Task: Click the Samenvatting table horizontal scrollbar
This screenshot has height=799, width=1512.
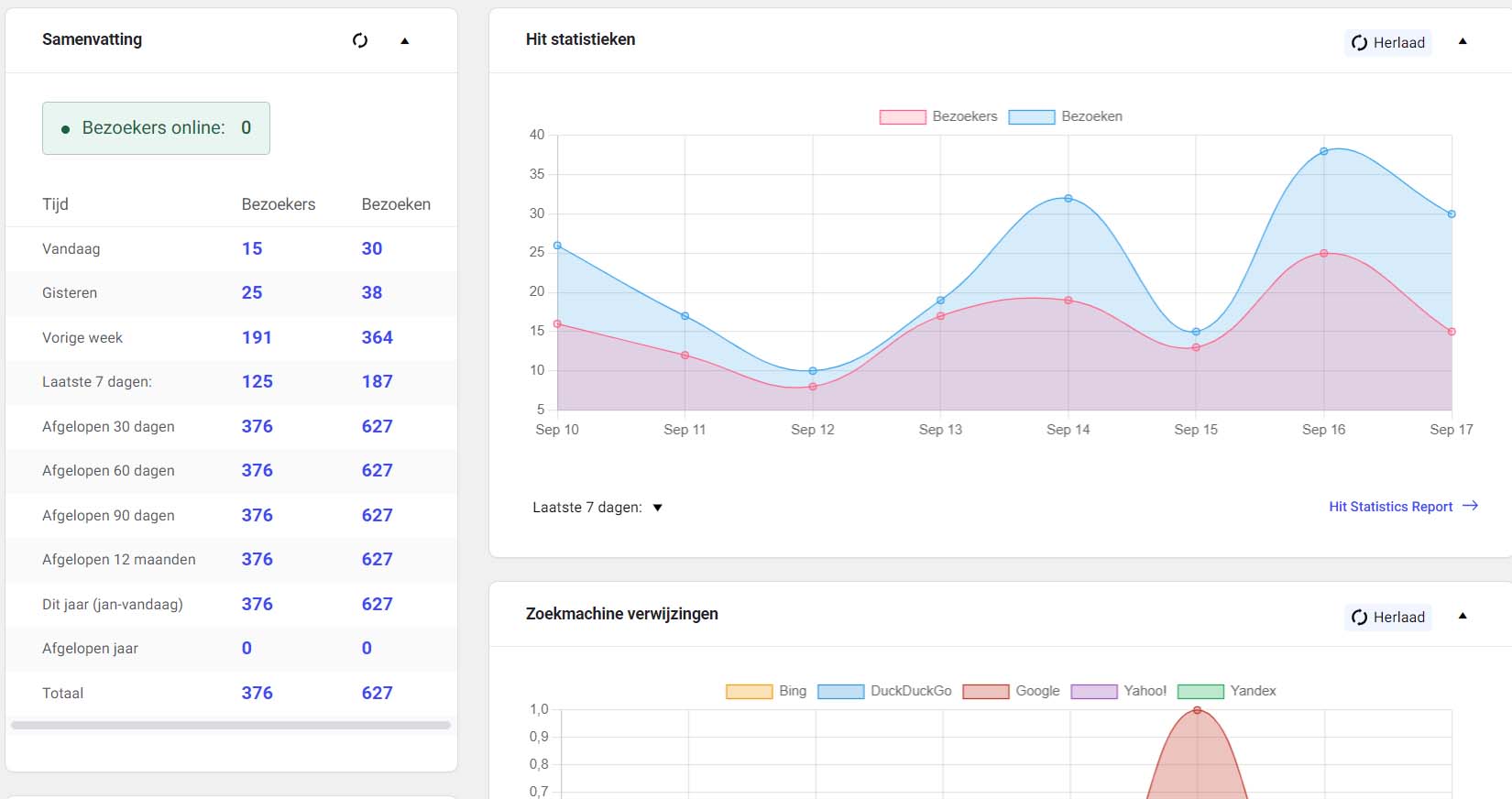Action: (x=231, y=725)
